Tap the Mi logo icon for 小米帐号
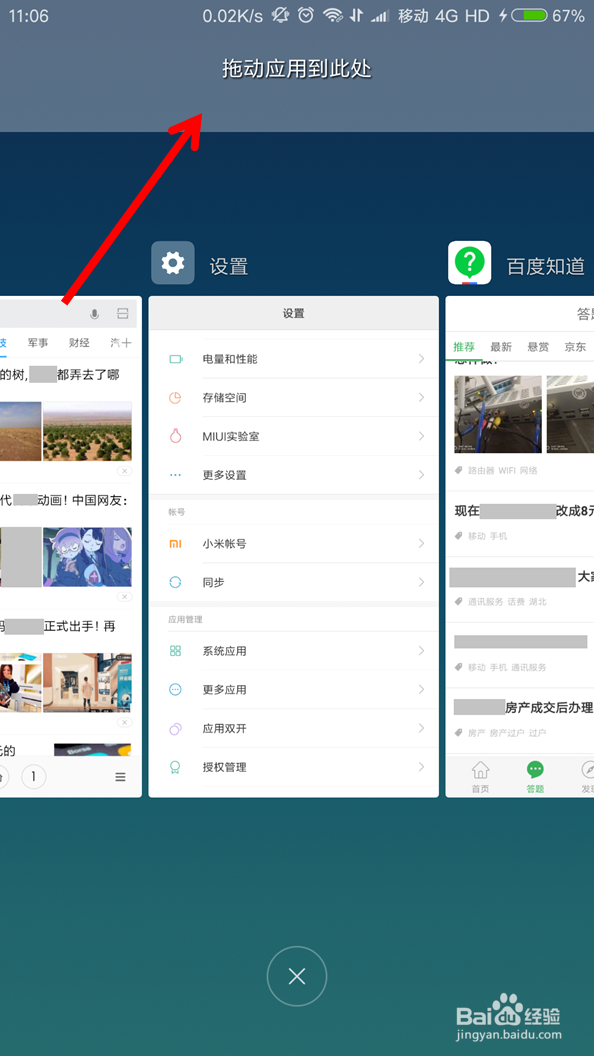 (175, 543)
